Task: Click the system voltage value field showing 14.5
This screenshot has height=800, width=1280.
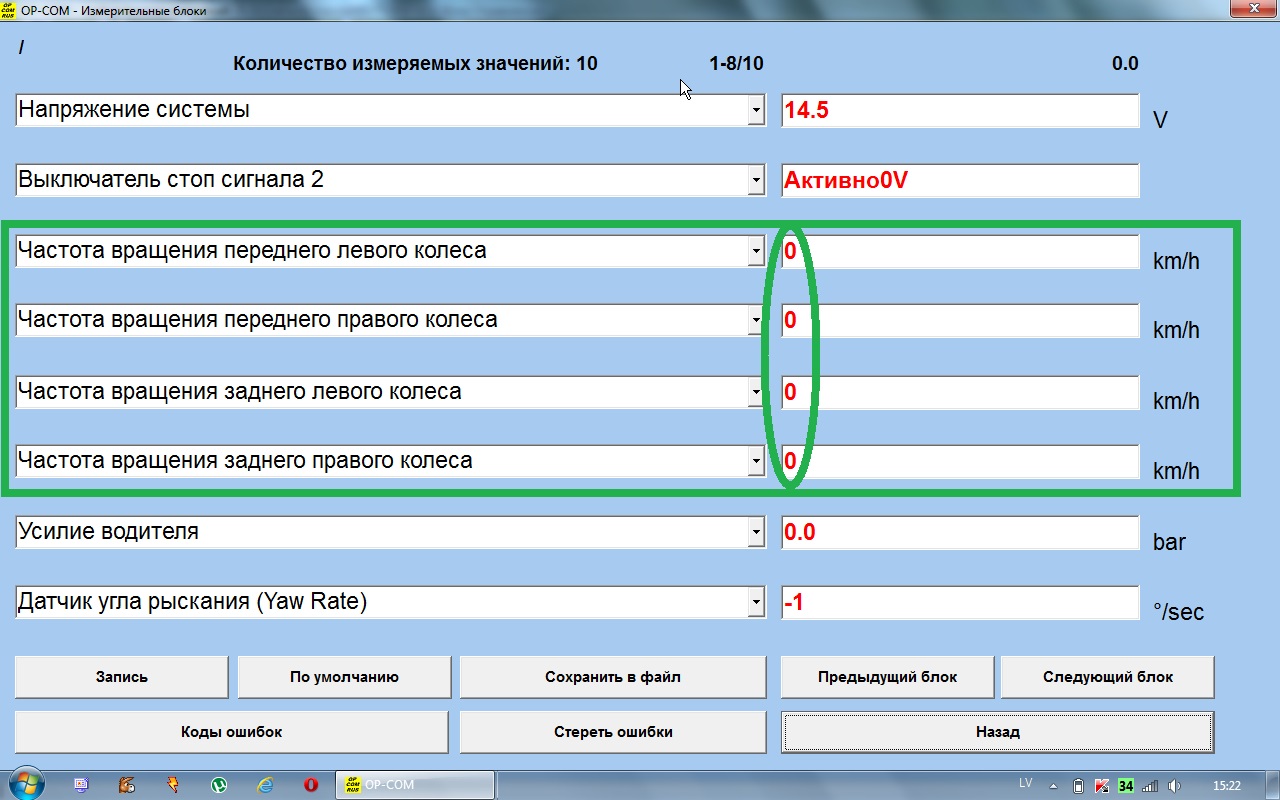Action: click(959, 111)
